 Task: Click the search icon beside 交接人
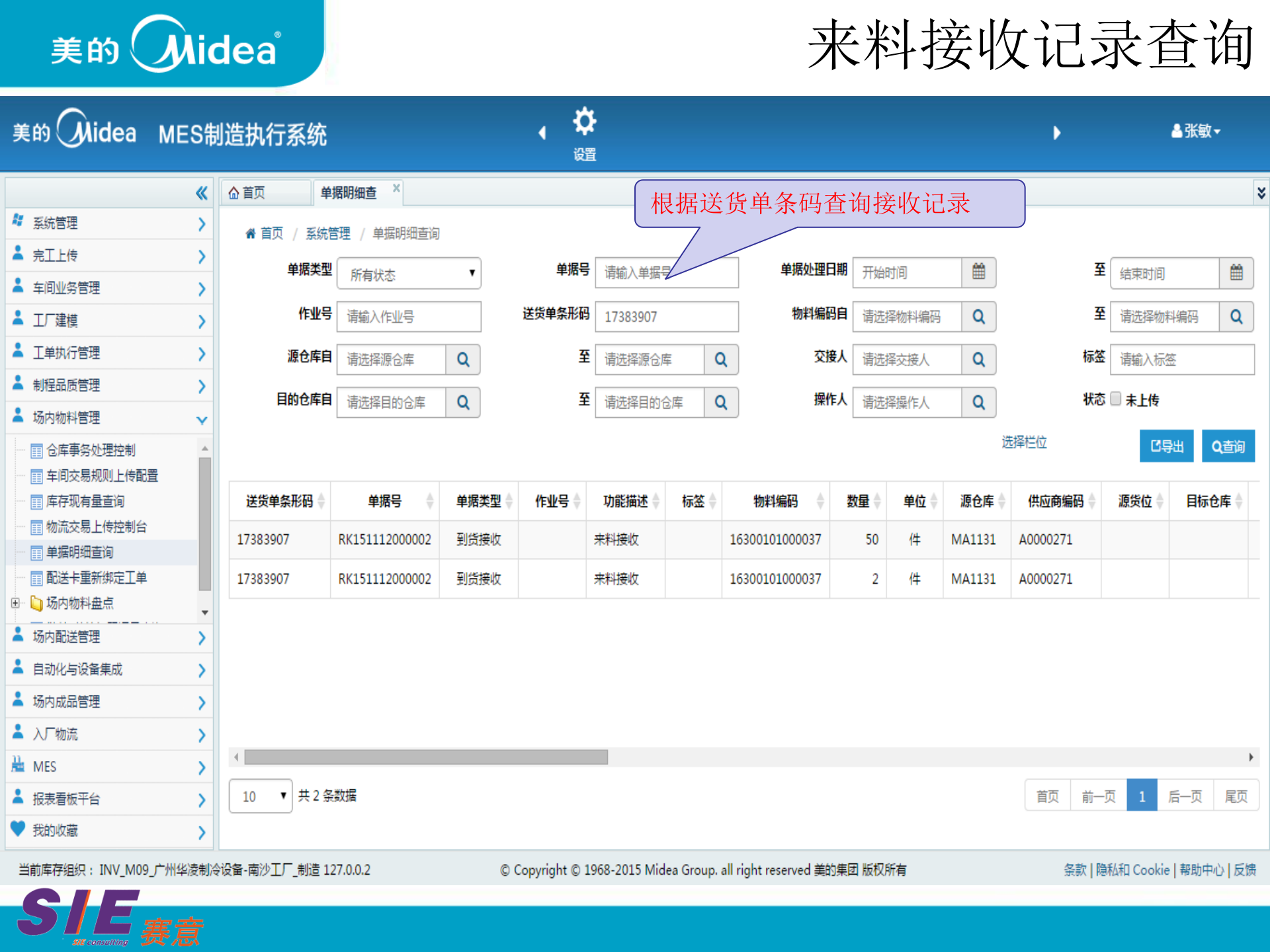[978, 360]
